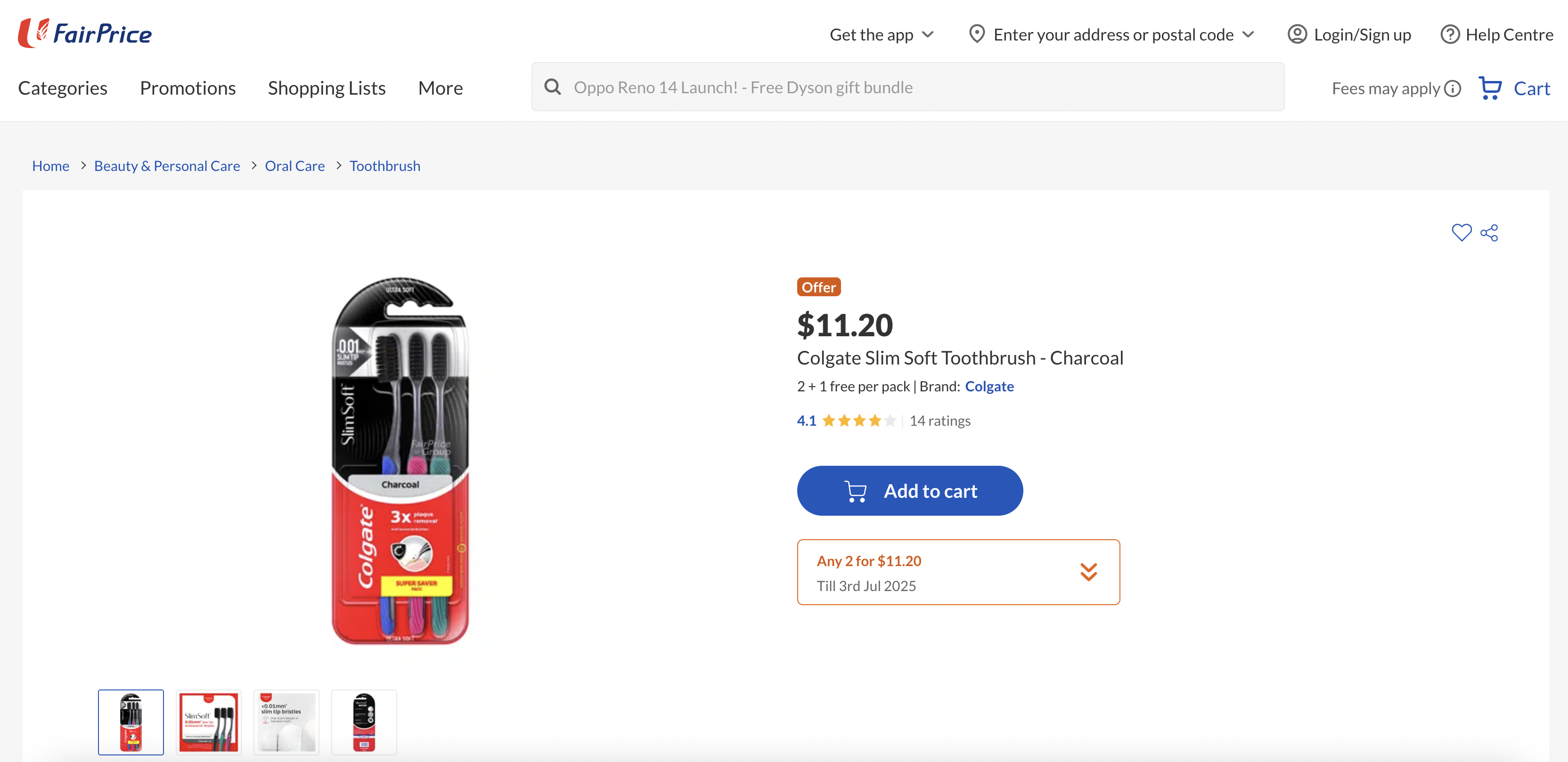Click the Login/Sign up profile icon
The image size is (1568, 762).
[1297, 35]
